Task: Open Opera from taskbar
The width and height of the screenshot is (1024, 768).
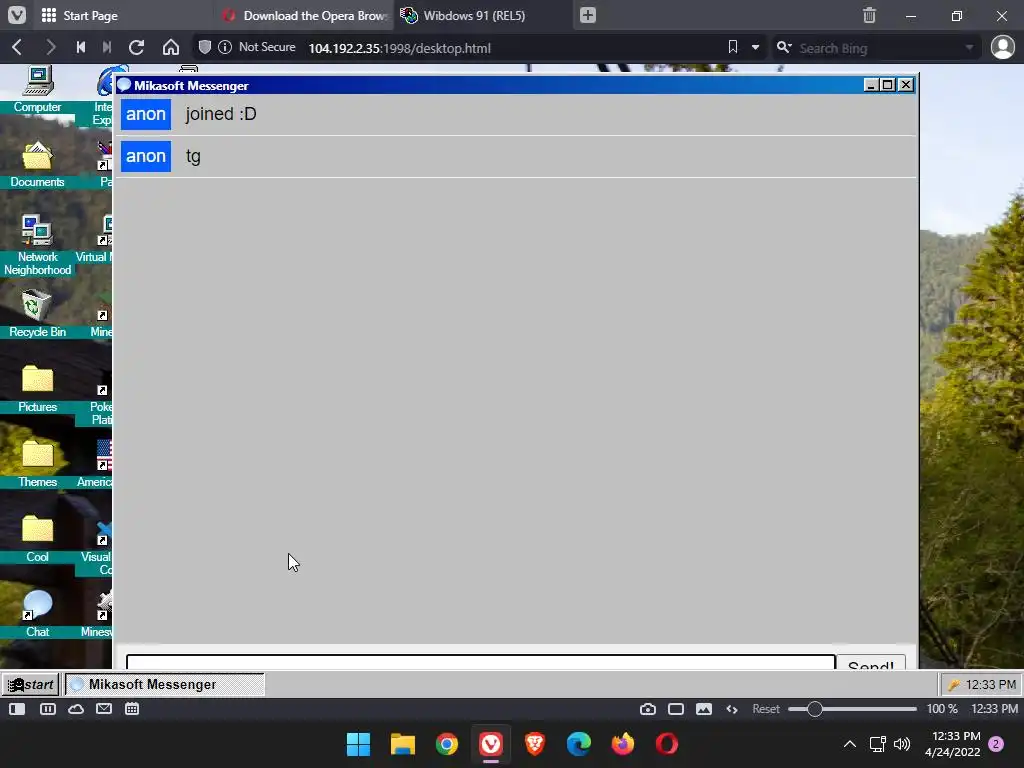Action: [x=667, y=744]
